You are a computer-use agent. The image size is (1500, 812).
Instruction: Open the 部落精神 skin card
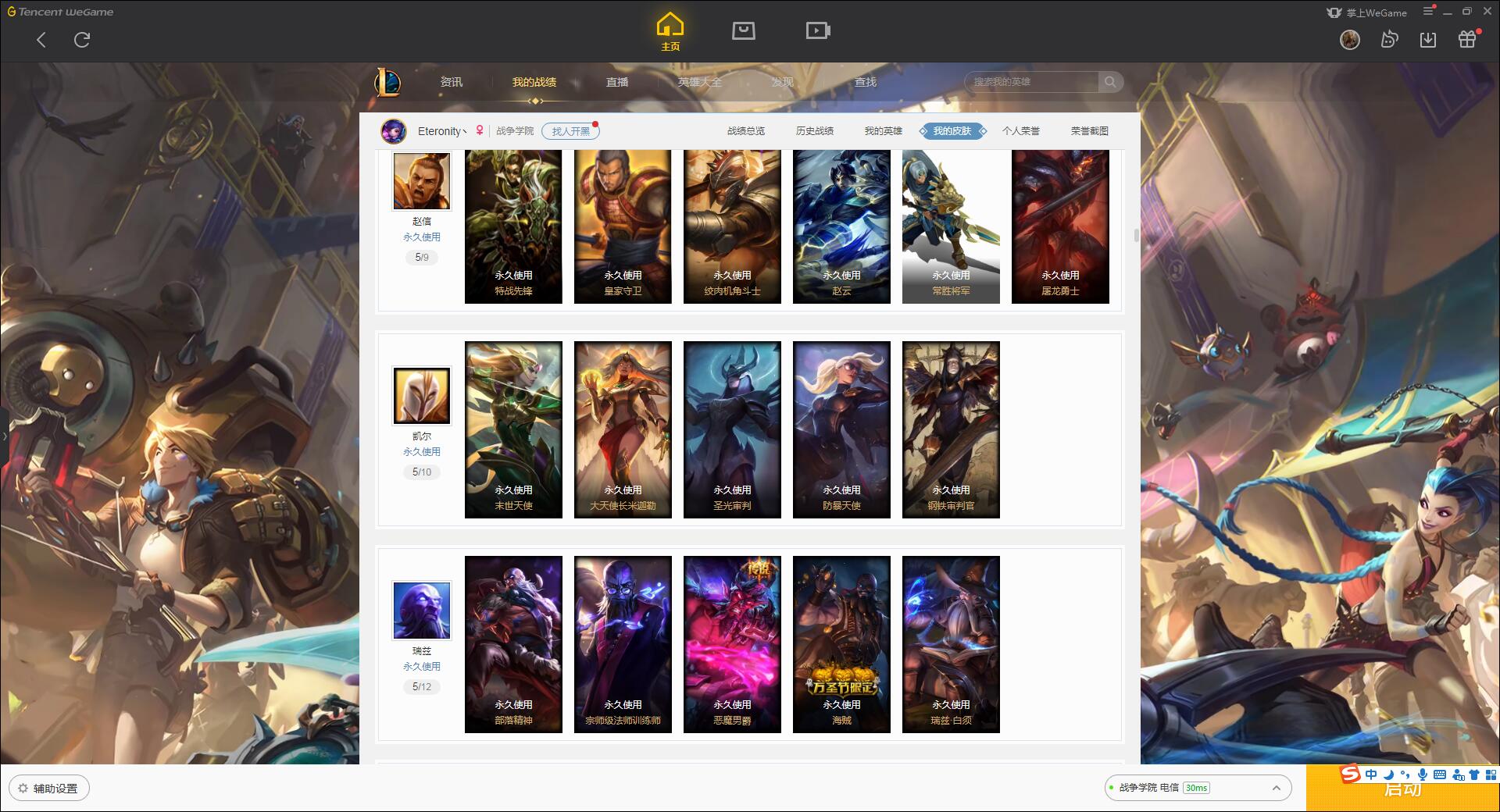(513, 644)
